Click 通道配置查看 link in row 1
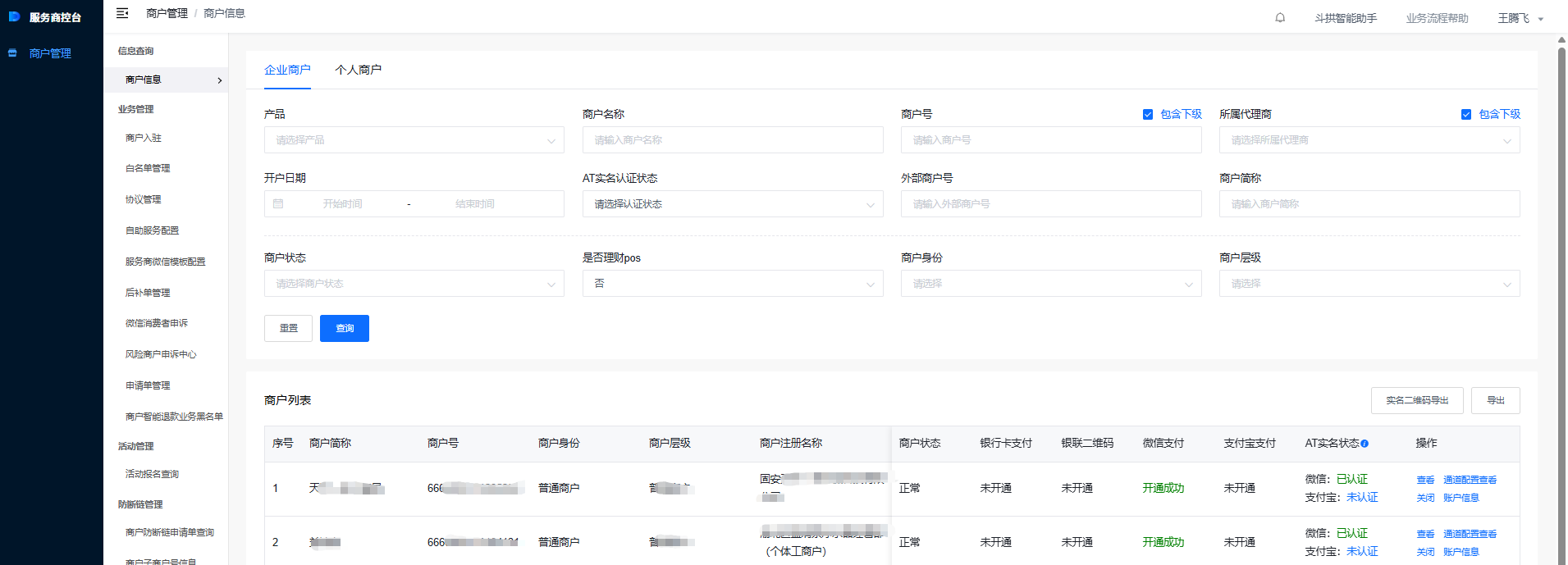The width and height of the screenshot is (1568, 565). tap(1470, 480)
